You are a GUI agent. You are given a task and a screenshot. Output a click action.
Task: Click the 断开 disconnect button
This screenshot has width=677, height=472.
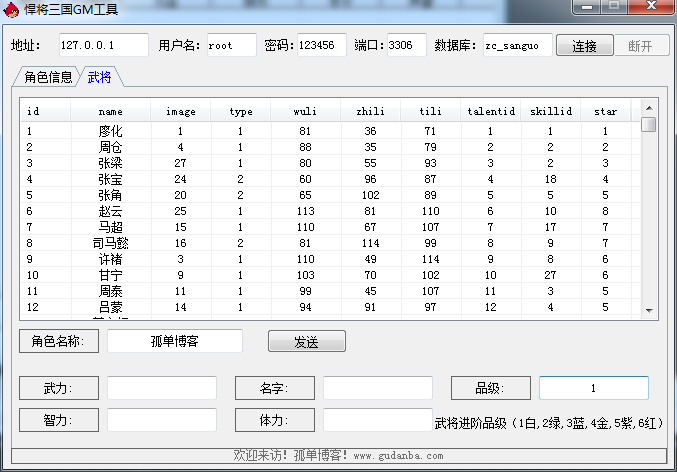tap(641, 45)
